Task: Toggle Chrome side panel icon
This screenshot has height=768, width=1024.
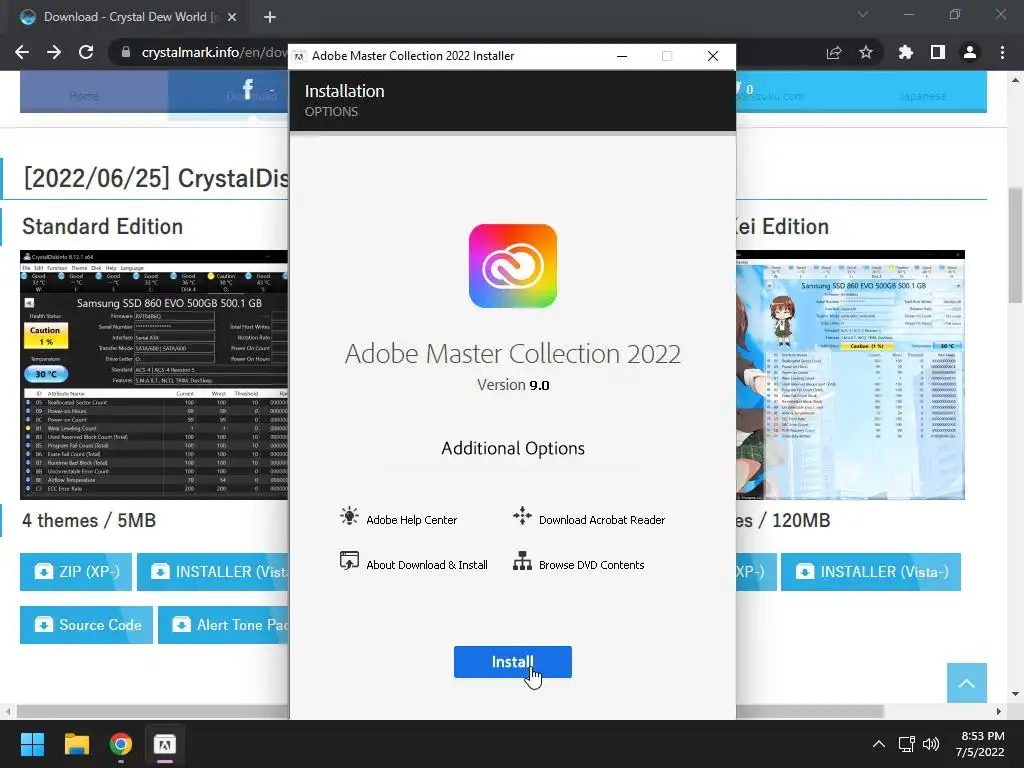Action: pyautogui.click(x=938, y=52)
